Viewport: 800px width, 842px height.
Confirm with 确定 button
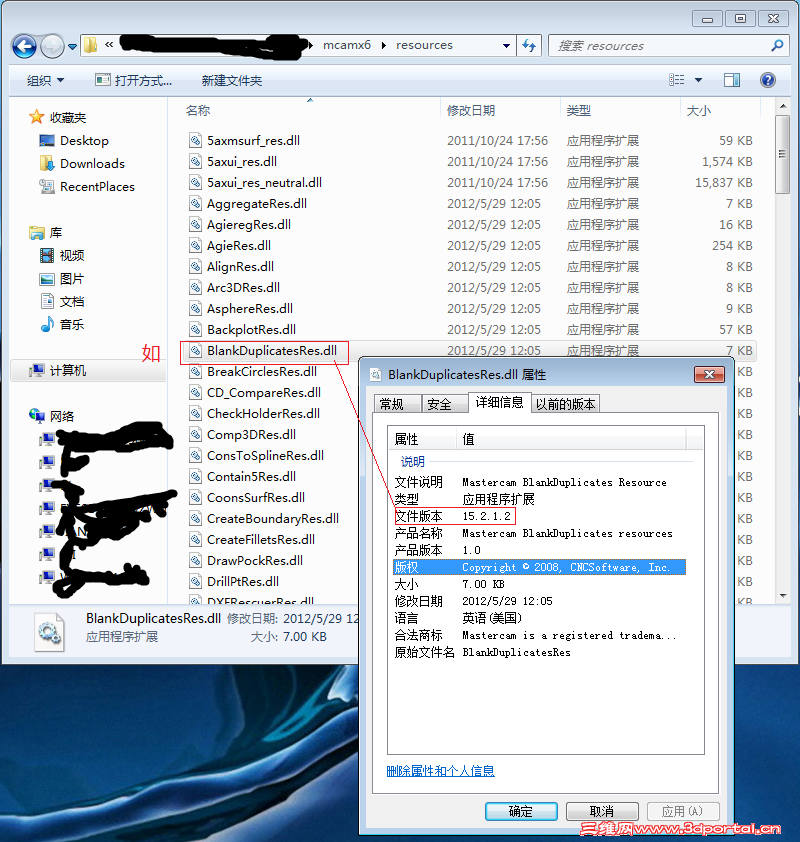pyautogui.click(x=521, y=811)
